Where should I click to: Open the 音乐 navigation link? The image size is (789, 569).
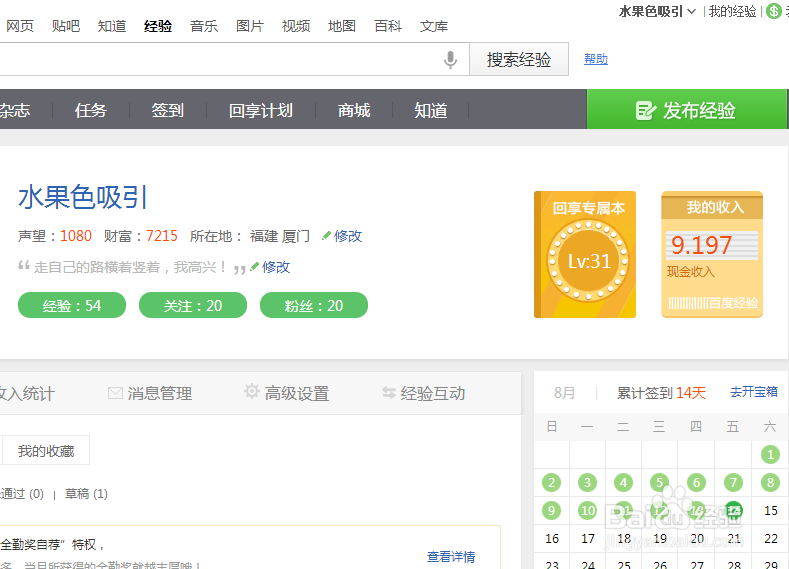point(204,26)
